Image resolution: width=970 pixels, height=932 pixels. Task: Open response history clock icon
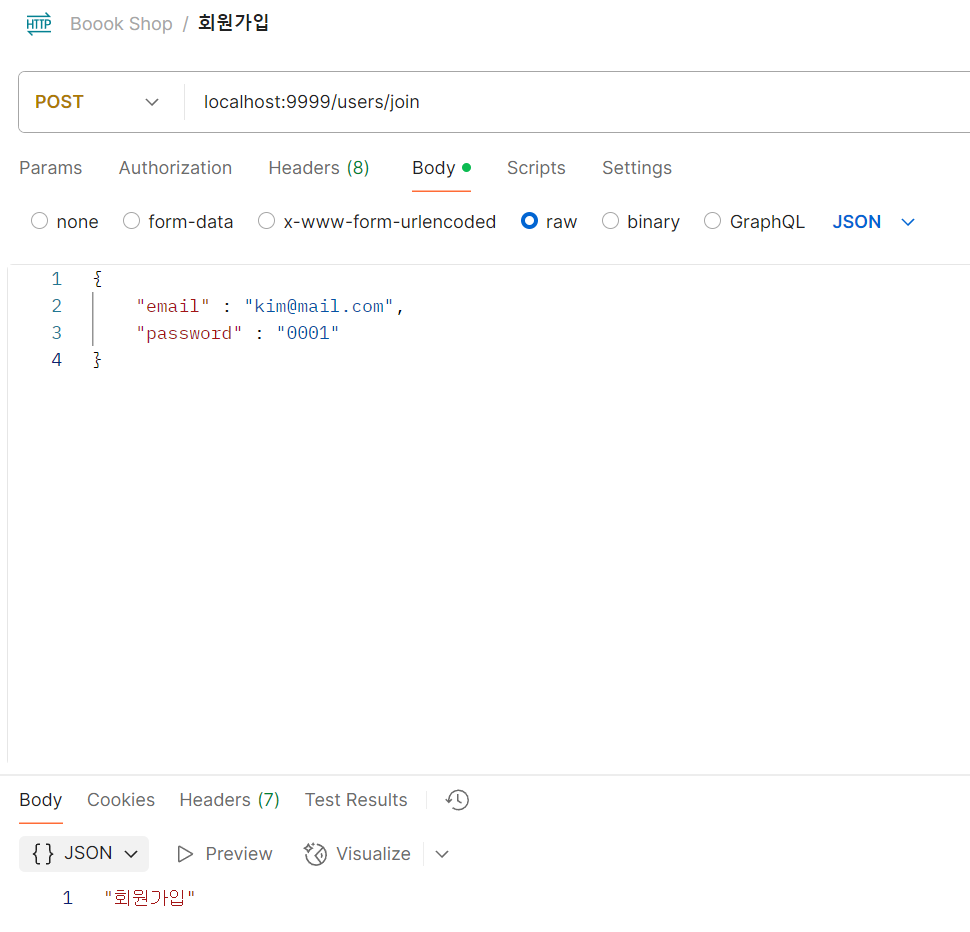[x=457, y=800]
